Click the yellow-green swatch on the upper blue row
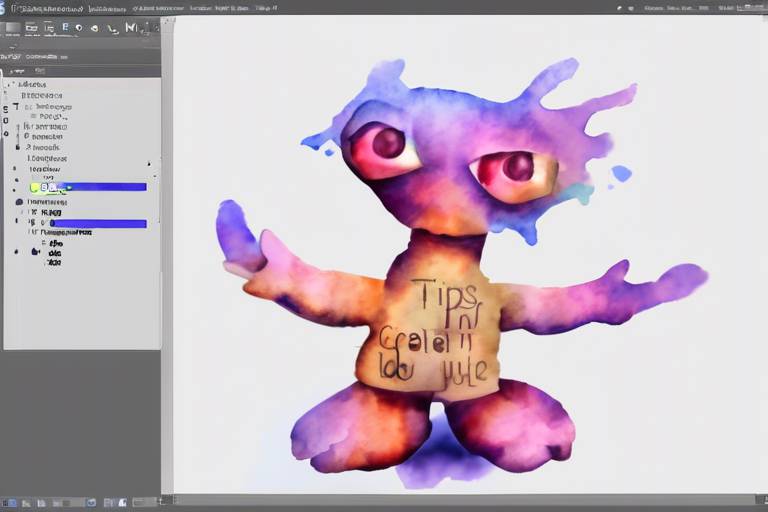Viewport: 768px width, 512px height. point(35,187)
